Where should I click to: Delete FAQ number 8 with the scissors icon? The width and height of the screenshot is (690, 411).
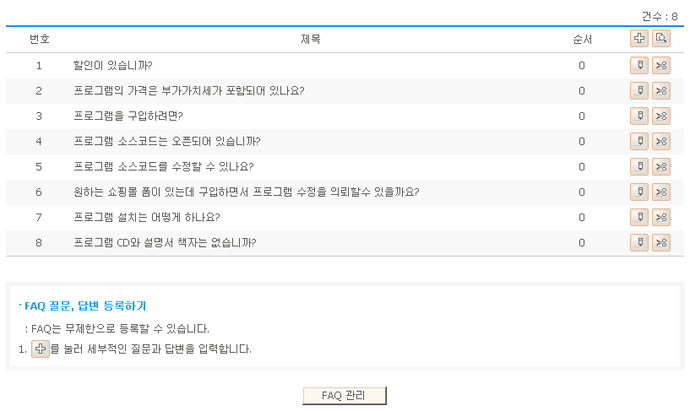tap(661, 242)
